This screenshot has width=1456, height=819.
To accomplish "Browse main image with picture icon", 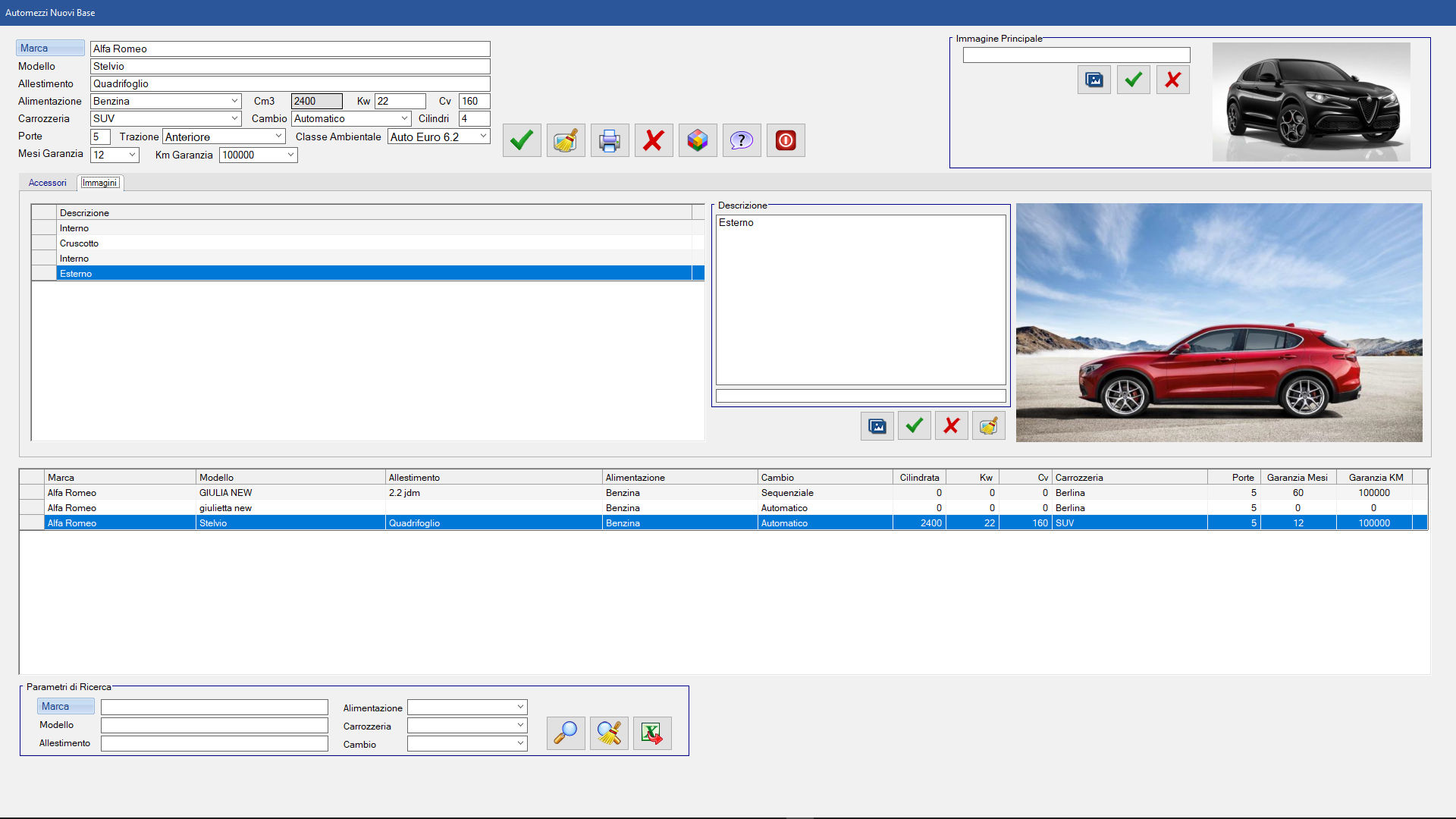I will 1094,80.
